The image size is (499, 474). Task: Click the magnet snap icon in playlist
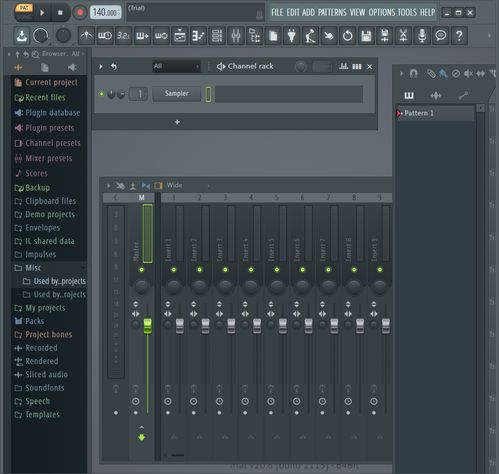(x=413, y=73)
